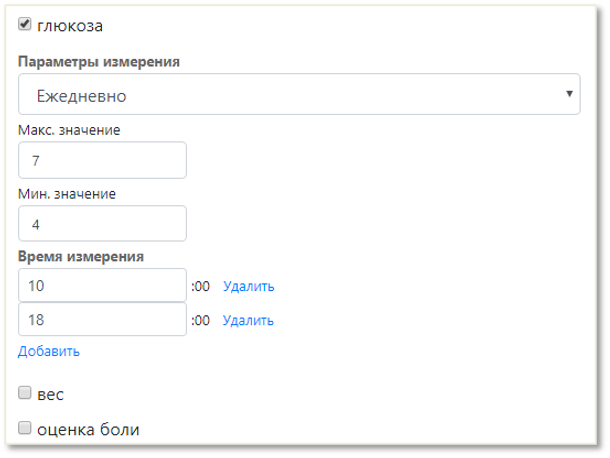Click the глюкоза label text
The height and width of the screenshot is (458, 610).
coord(69,25)
